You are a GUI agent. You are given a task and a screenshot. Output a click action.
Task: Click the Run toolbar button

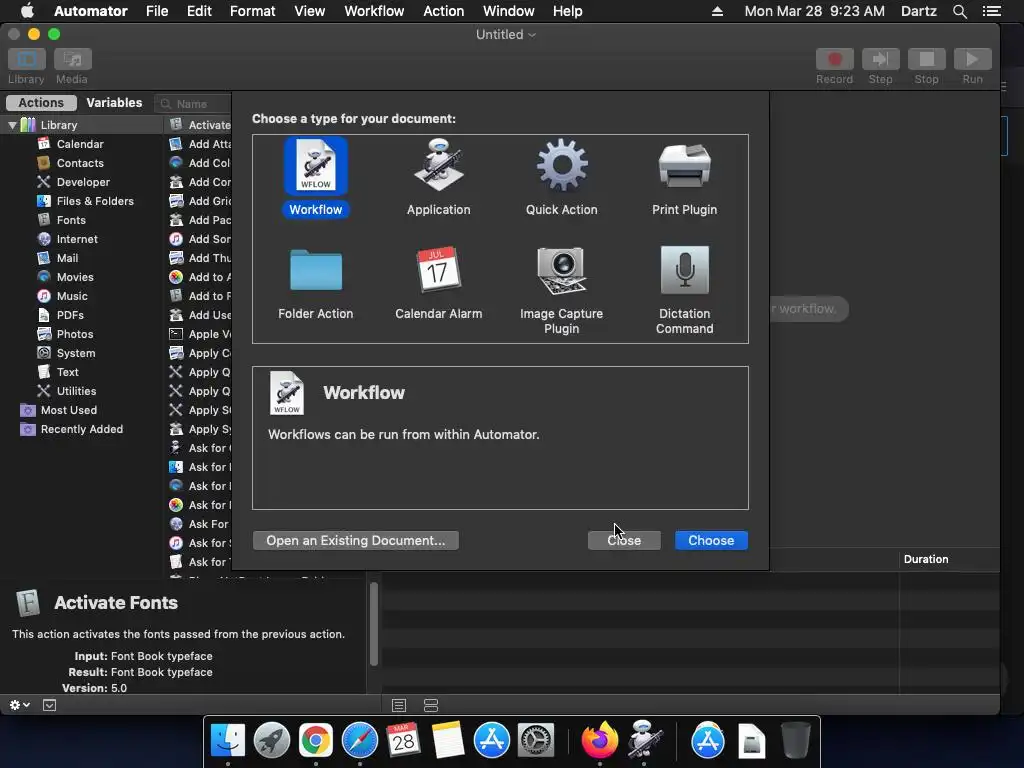point(972,59)
